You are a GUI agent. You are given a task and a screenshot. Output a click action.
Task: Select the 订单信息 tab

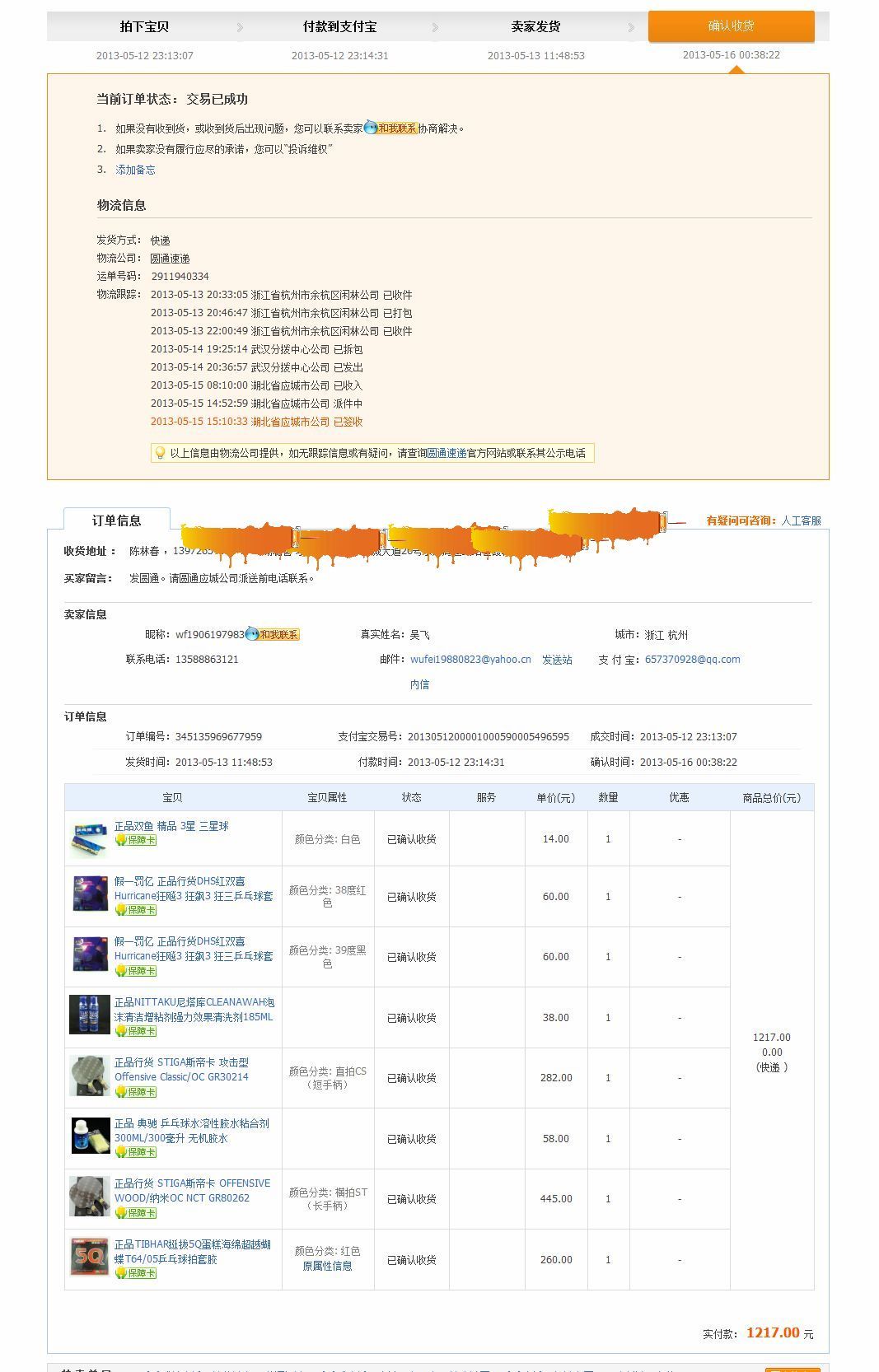pos(116,520)
